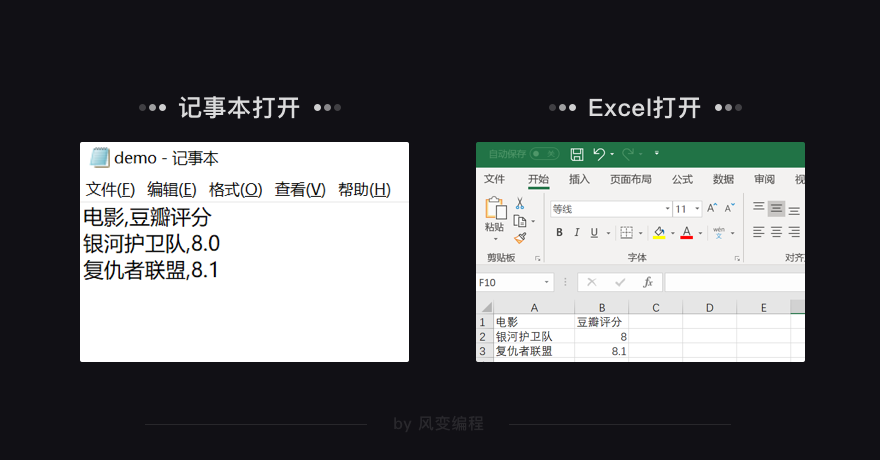The image size is (880, 460).
Task: Open the 格式(O) menu in Notepad
Action: (235, 190)
